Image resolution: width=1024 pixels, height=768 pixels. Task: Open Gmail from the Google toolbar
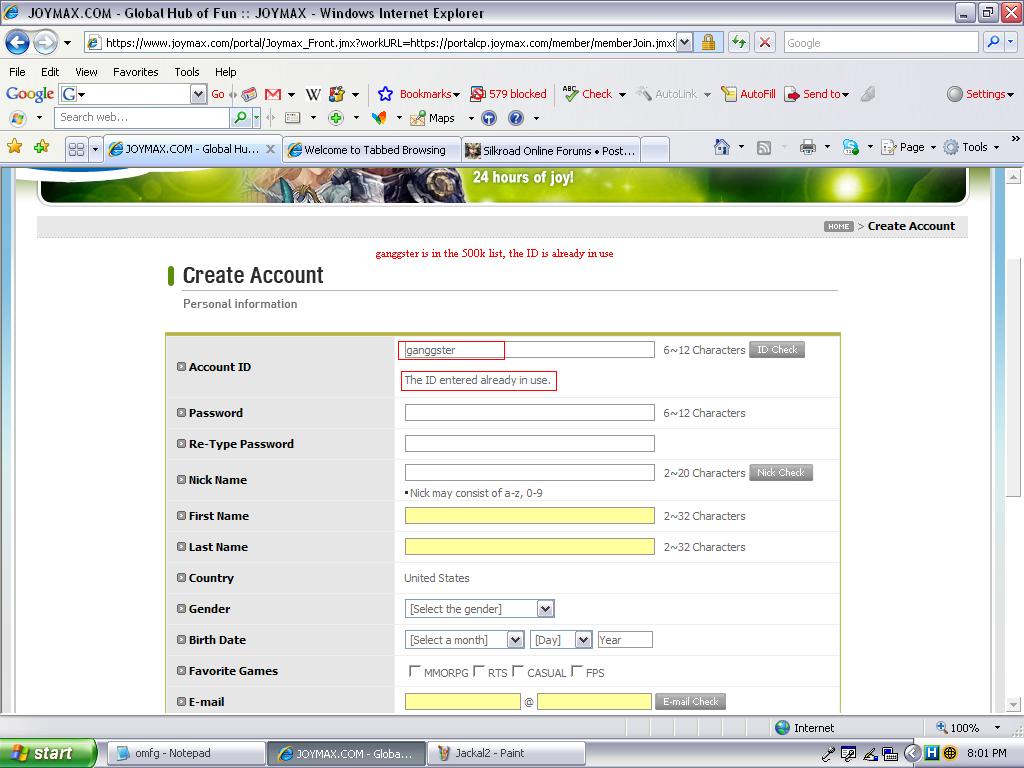point(273,94)
